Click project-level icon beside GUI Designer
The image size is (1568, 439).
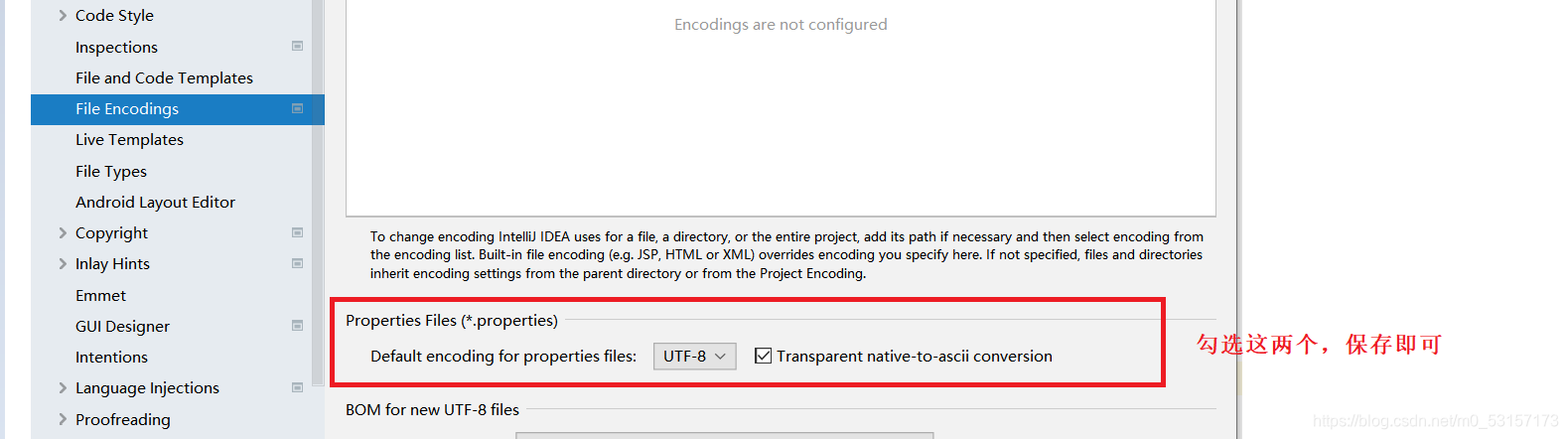pyautogui.click(x=297, y=325)
